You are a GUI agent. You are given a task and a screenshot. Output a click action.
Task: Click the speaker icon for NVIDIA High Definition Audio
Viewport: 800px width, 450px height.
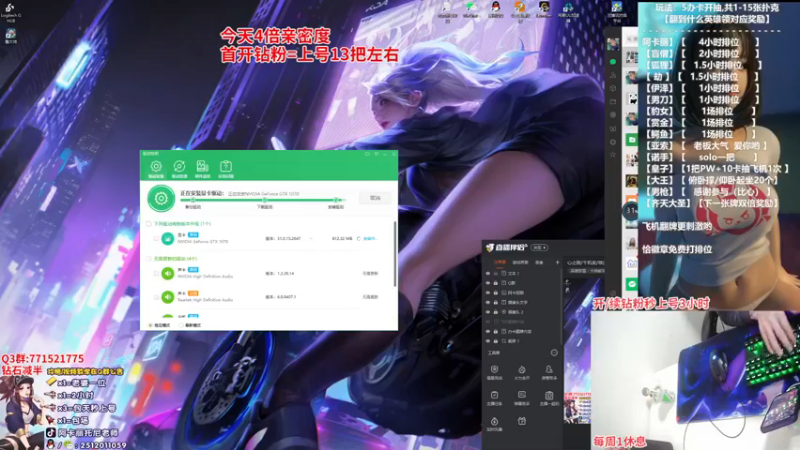coord(168,273)
